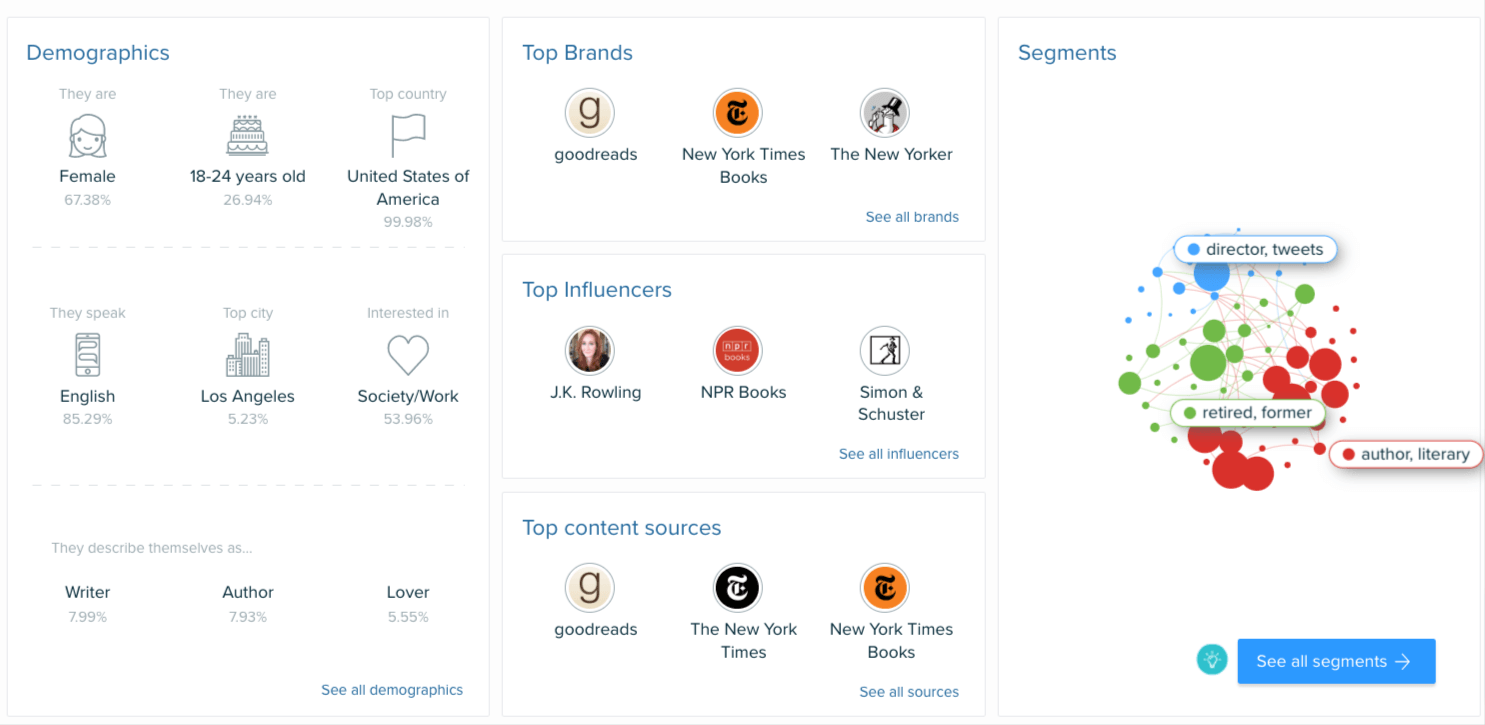1485x725 pixels.
Task: Click the See all segments button
Action: (x=1336, y=660)
